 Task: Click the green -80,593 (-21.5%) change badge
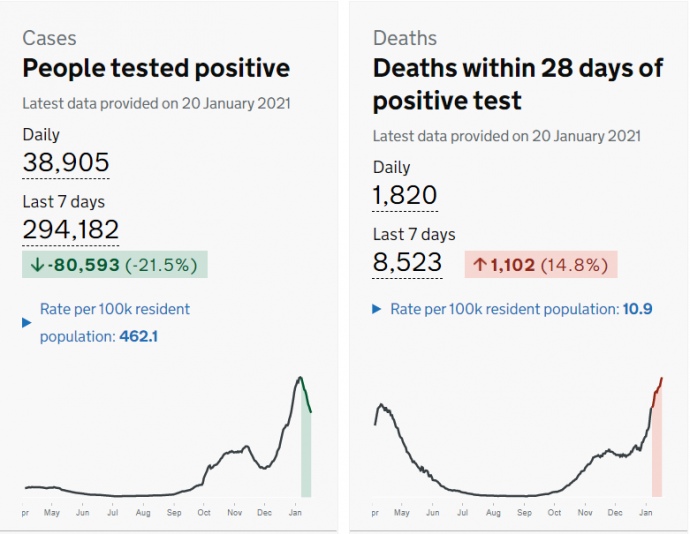(x=114, y=265)
